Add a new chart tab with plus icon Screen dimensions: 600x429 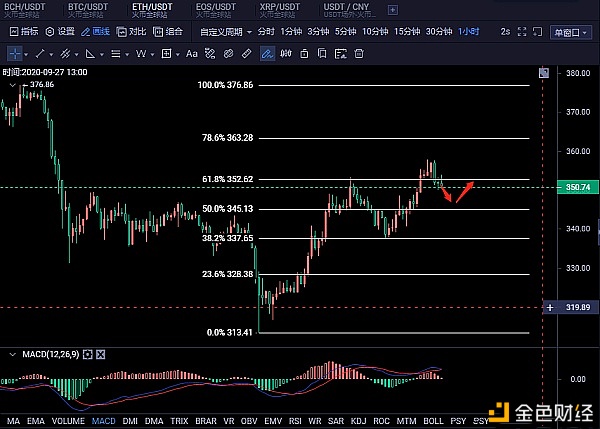393,10
